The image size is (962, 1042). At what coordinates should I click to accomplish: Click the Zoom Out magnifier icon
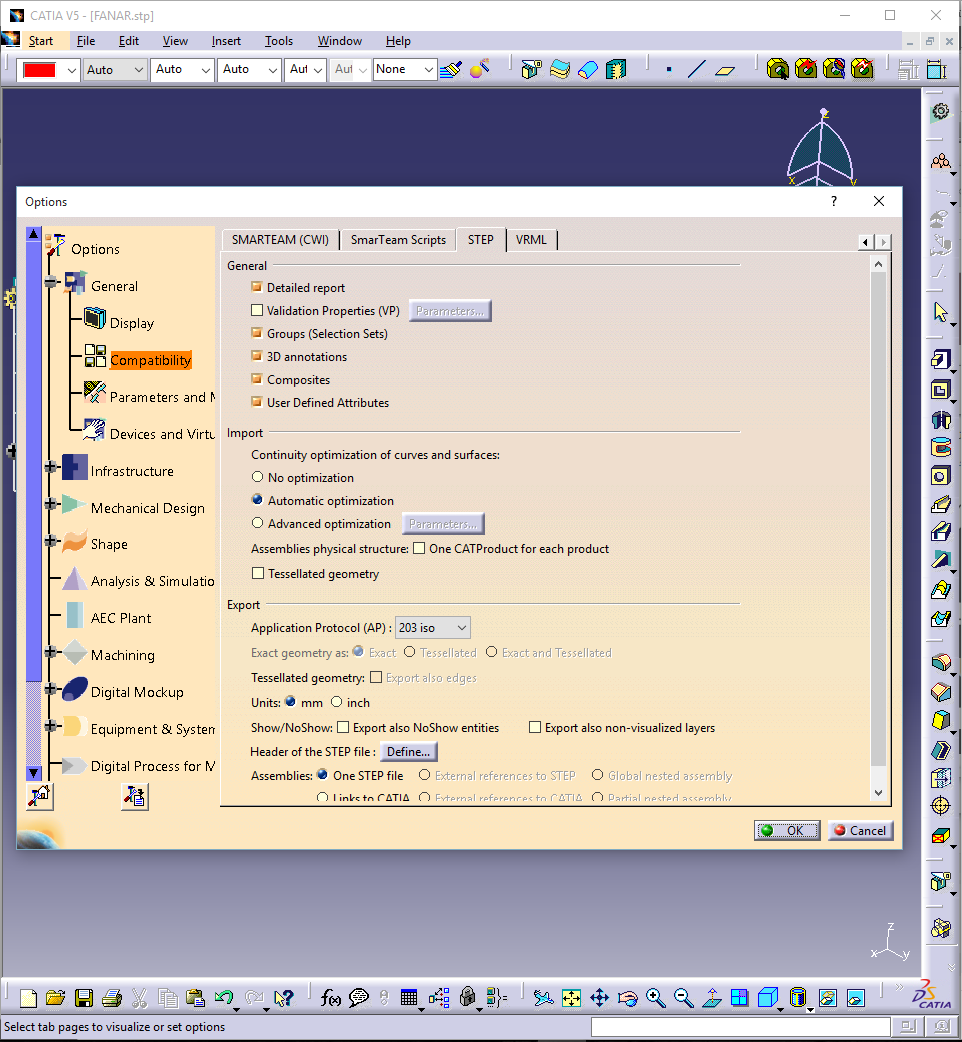(684, 997)
